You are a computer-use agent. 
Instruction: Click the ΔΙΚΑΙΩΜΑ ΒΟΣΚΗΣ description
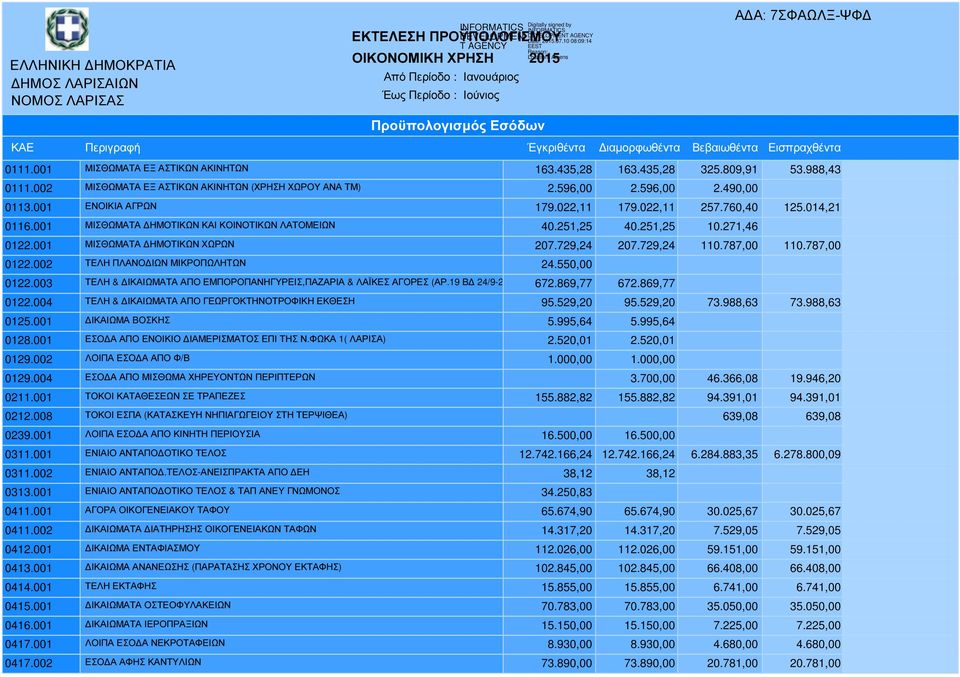(x=127, y=320)
